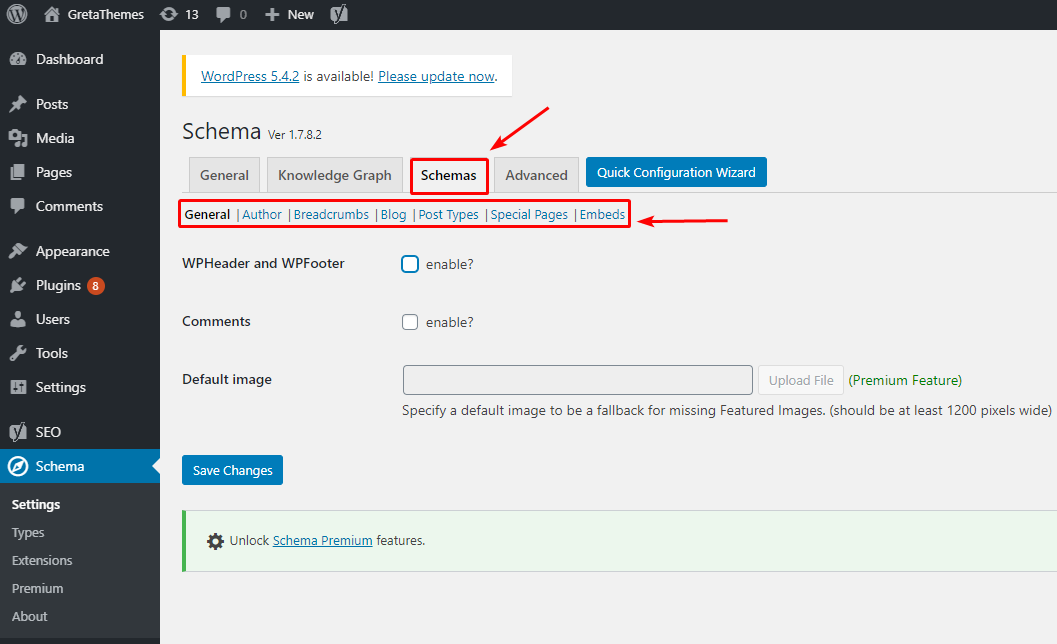This screenshot has height=644, width=1057.
Task: Open the Schema Premium link
Action: tap(322, 540)
